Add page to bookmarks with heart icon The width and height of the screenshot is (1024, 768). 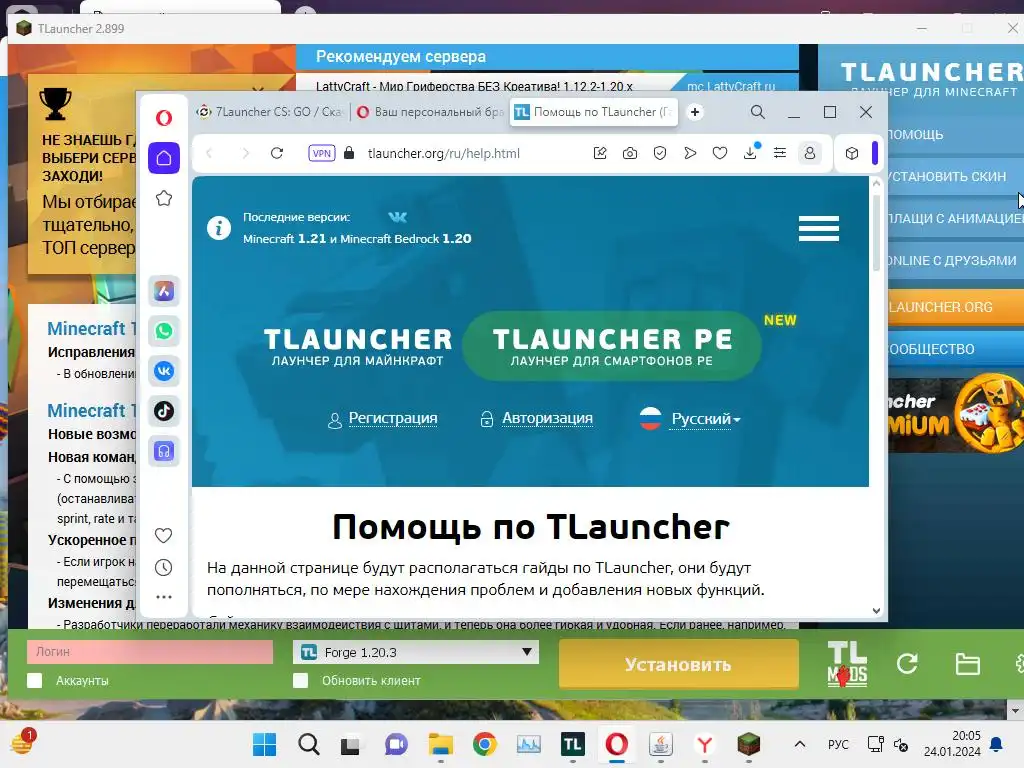(x=720, y=153)
